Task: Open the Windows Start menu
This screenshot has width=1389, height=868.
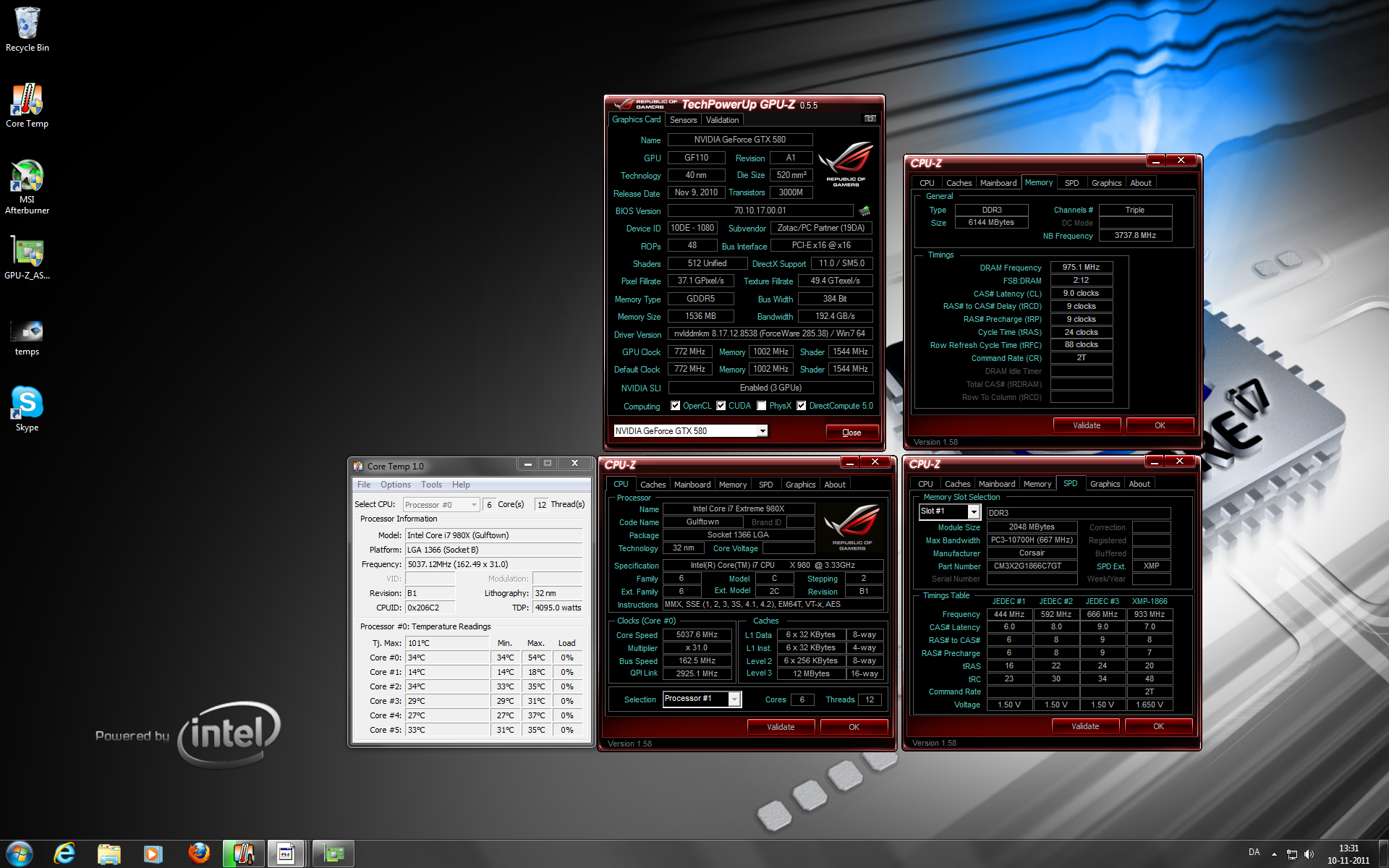Action: point(19,854)
